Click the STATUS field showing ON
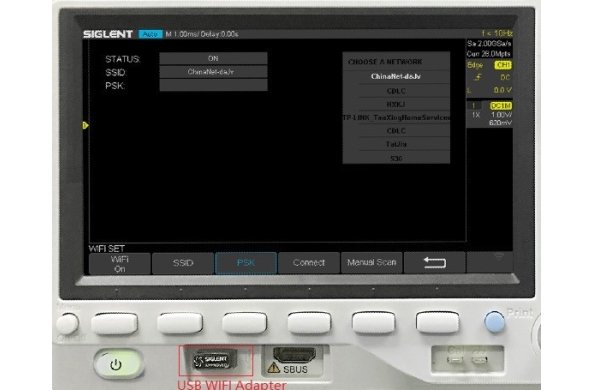This screenshot has height=390, width=600. 213,59
